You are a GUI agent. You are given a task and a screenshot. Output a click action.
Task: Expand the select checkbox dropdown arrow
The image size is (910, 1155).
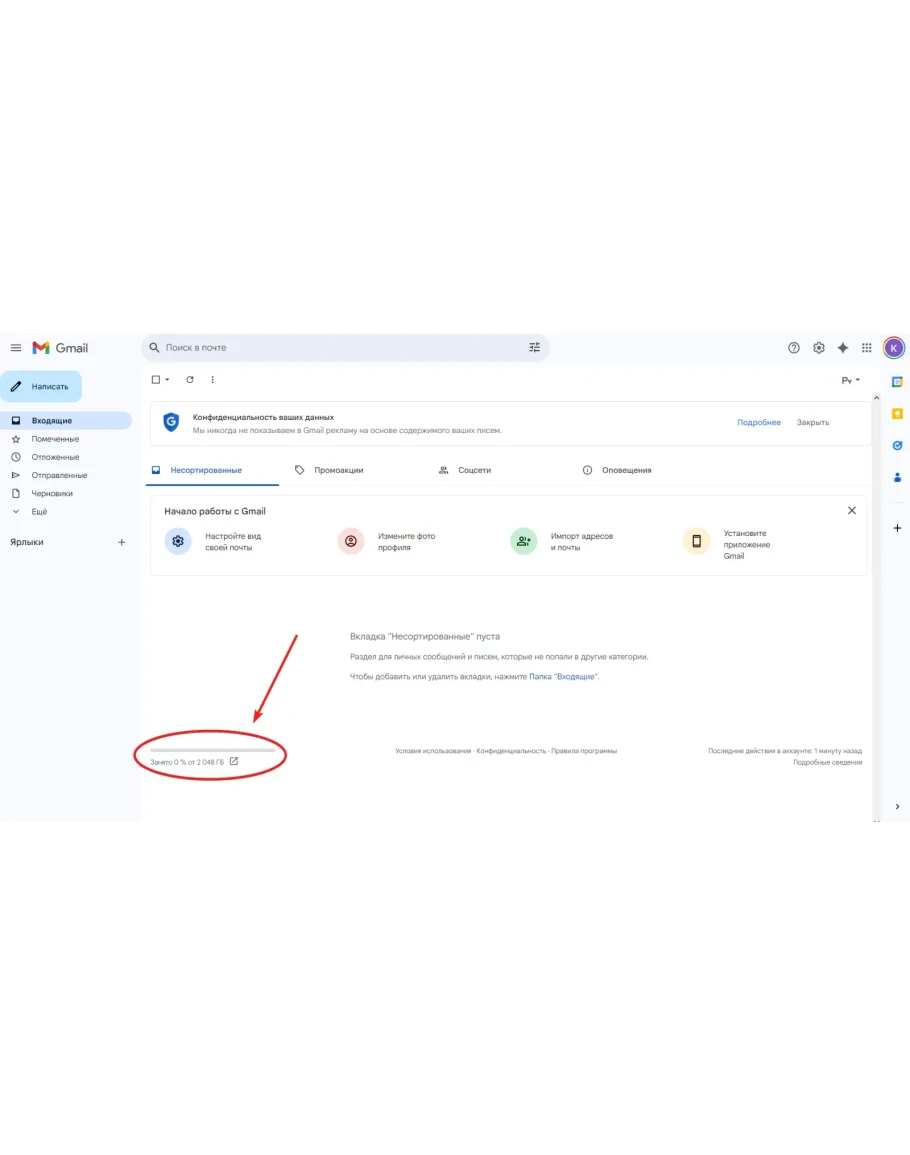click(167, 380)
